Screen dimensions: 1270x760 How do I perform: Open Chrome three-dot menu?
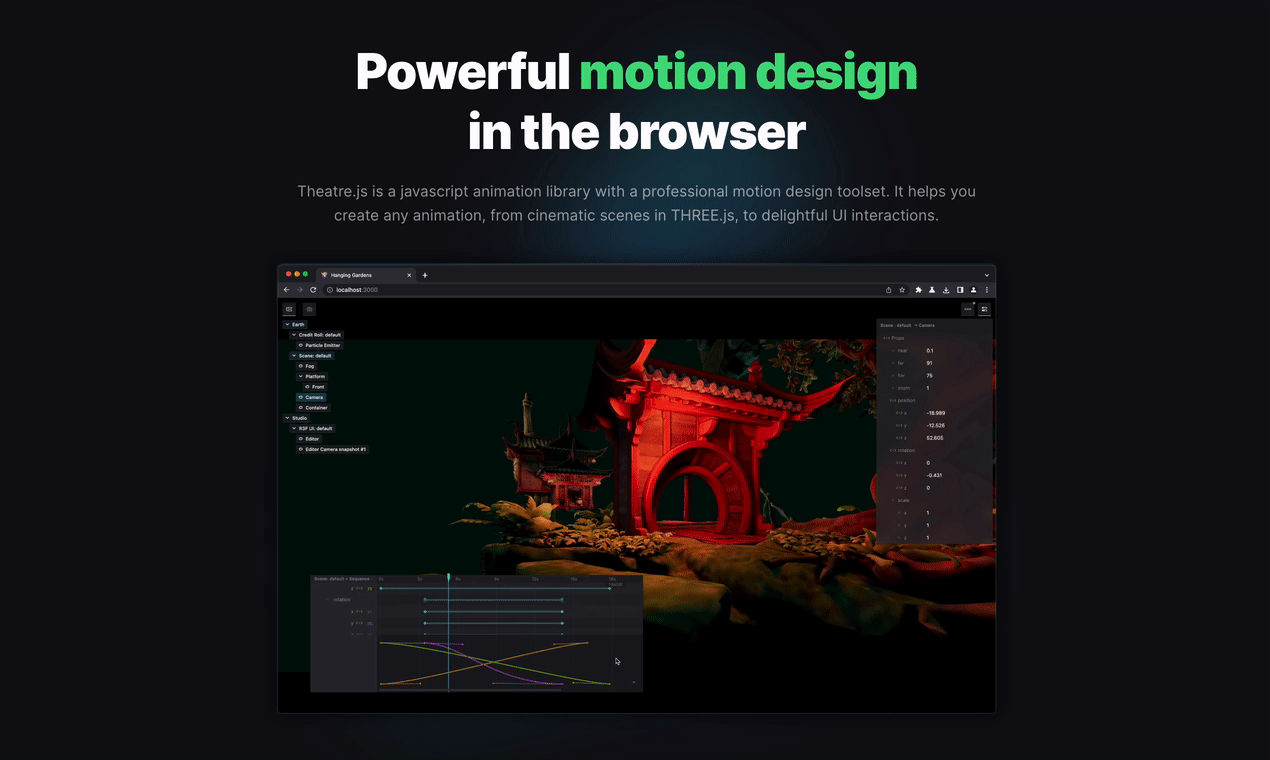pyautogui.click(x=987, y=290)
